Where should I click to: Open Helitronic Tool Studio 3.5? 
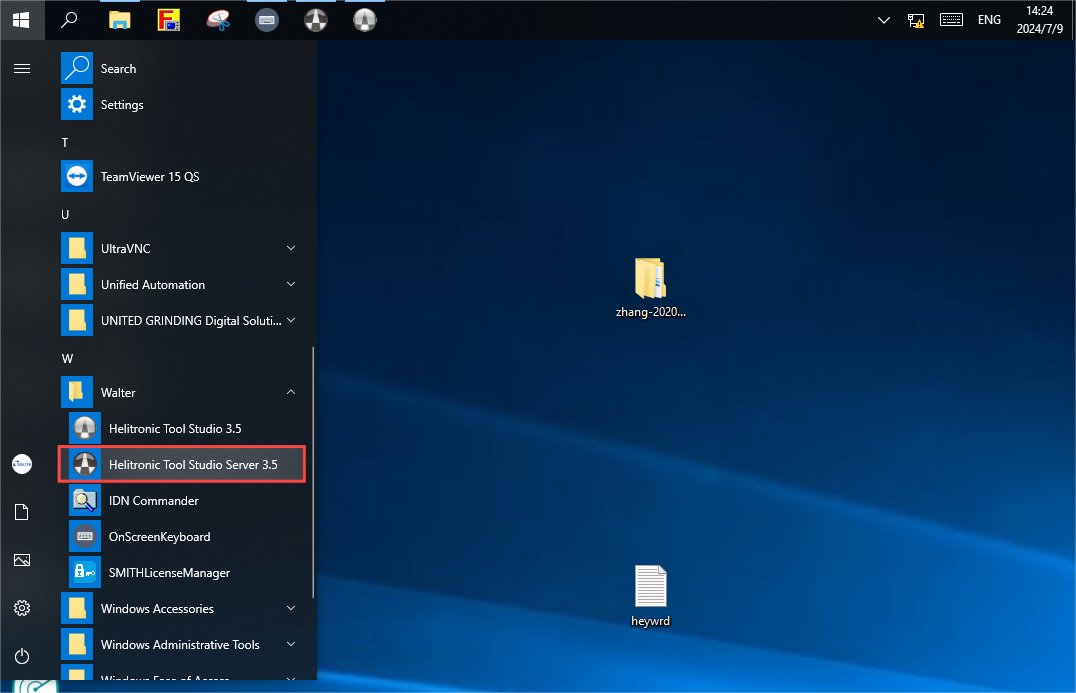182,429
